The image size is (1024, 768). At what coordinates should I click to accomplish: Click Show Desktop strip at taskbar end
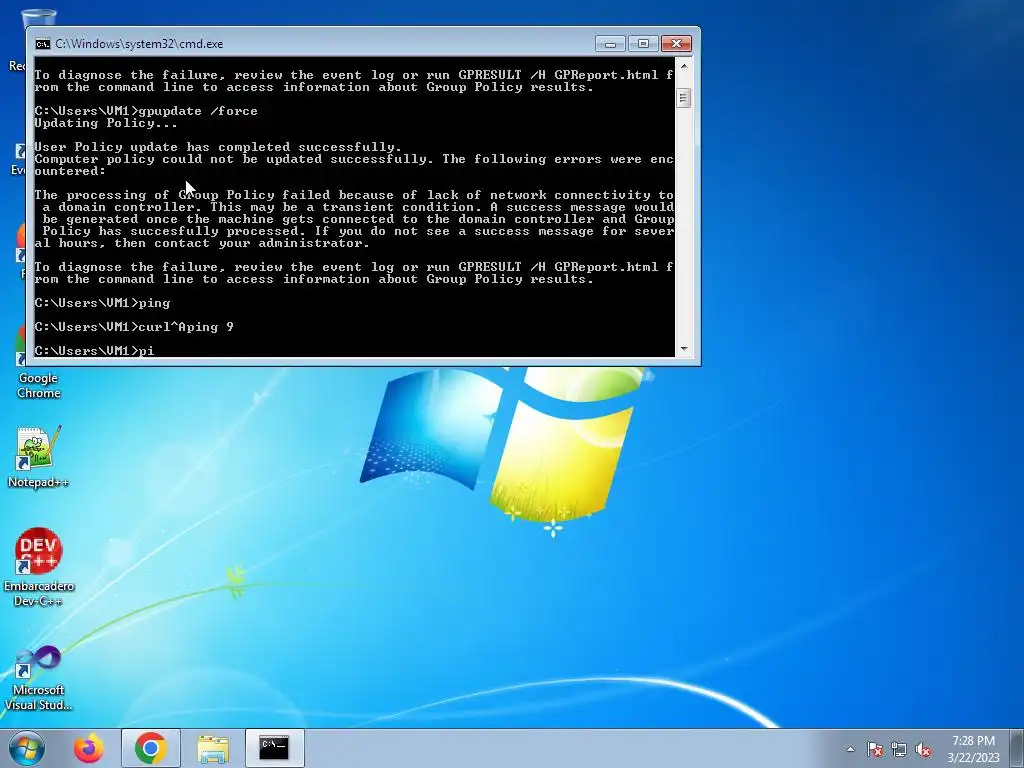tap(1017, 748)
